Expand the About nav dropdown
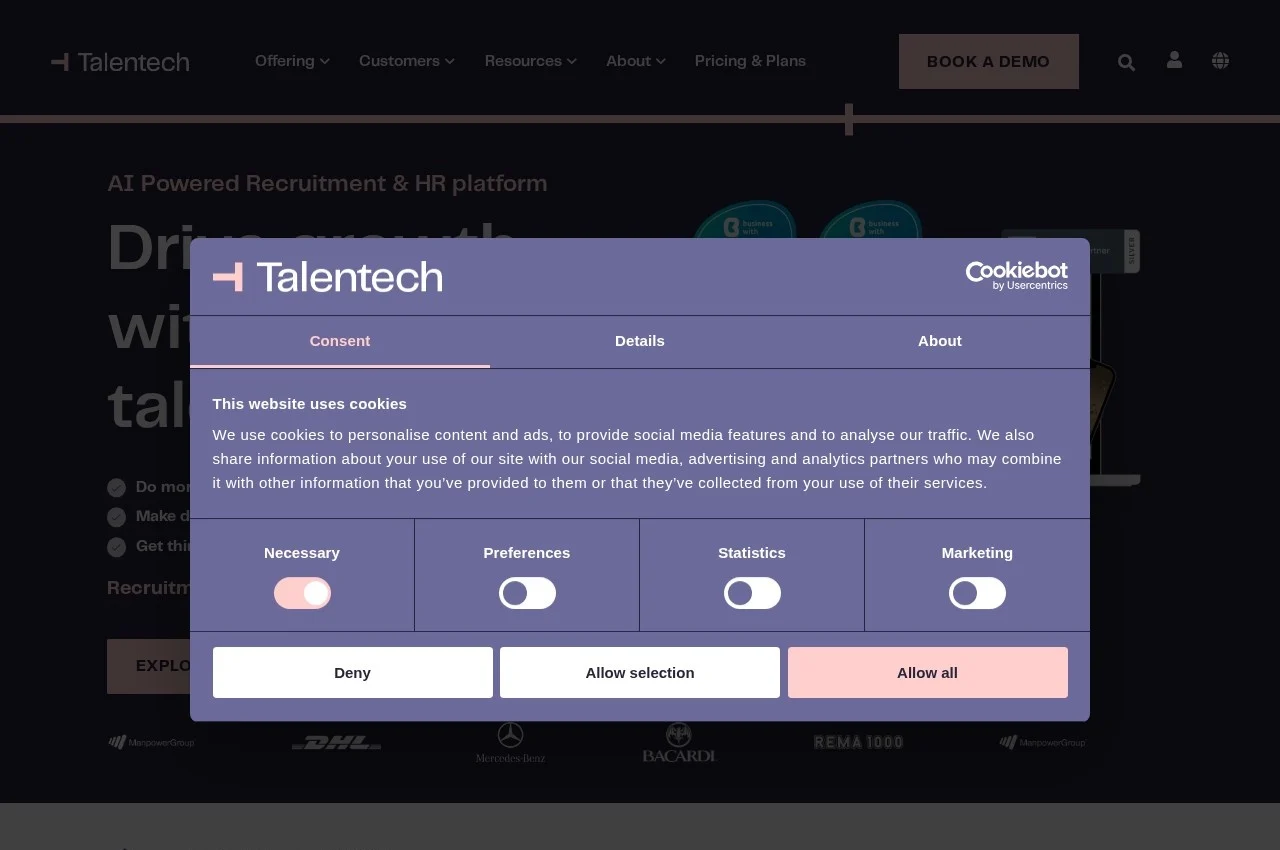Image resolution: width=1280 pixels, height=850 pixels. [x=636, y=61]
